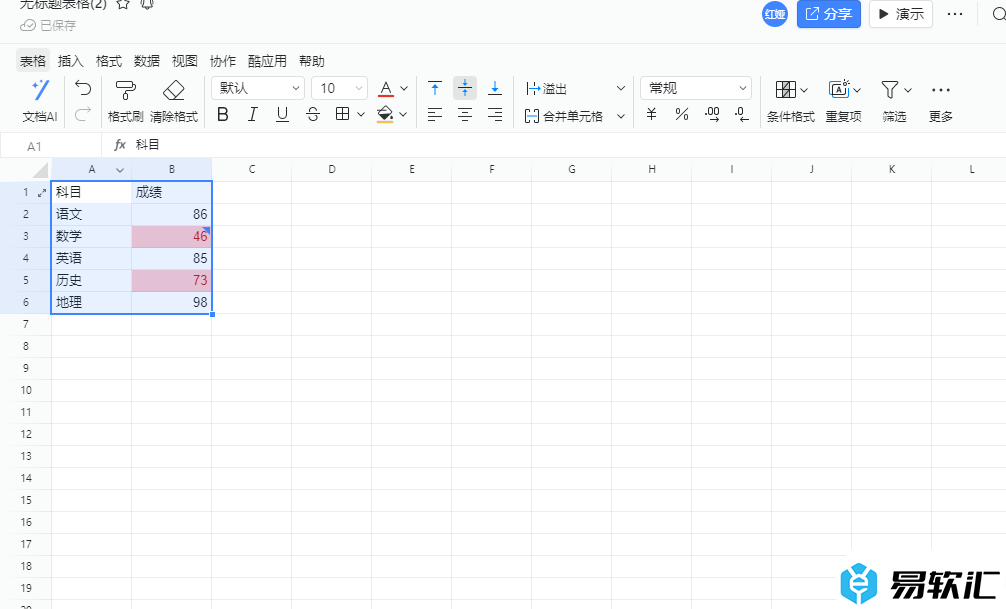1006x609 pixels.
Task: Click the user avatar 红姬
Action: (775, 14)
